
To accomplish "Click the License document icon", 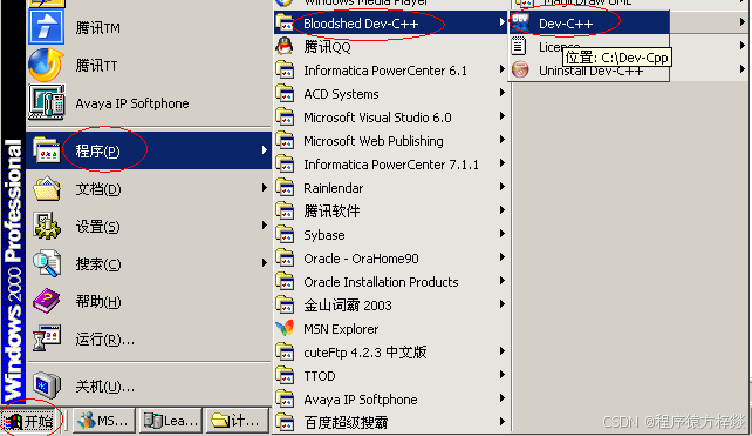I will 518,47.
